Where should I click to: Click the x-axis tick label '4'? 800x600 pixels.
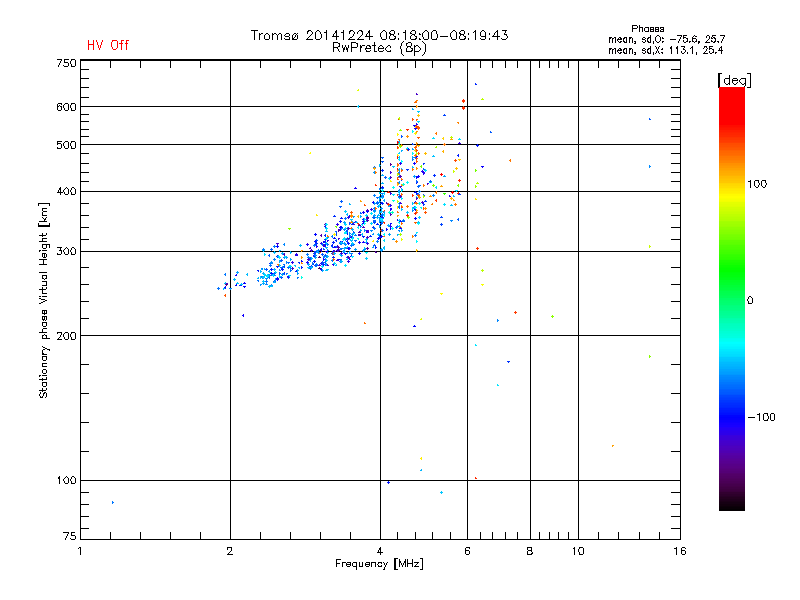pyautogui.click(x=380, y=551)
